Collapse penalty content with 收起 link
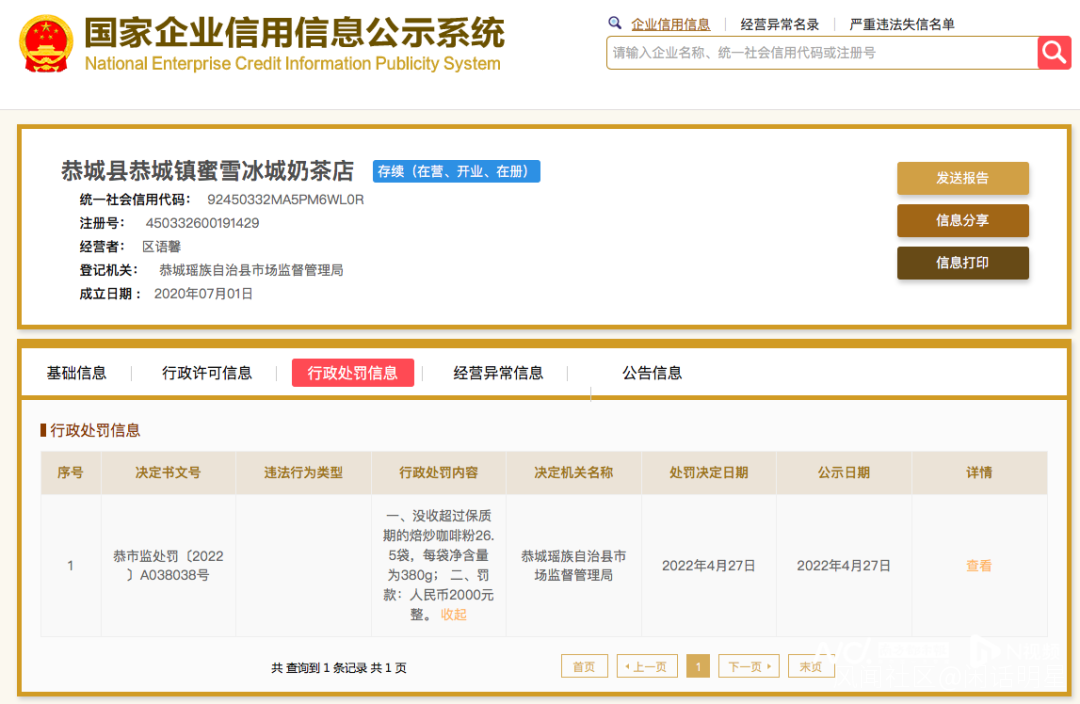This screenshot has height=704, width=1080. coord(453,614)
